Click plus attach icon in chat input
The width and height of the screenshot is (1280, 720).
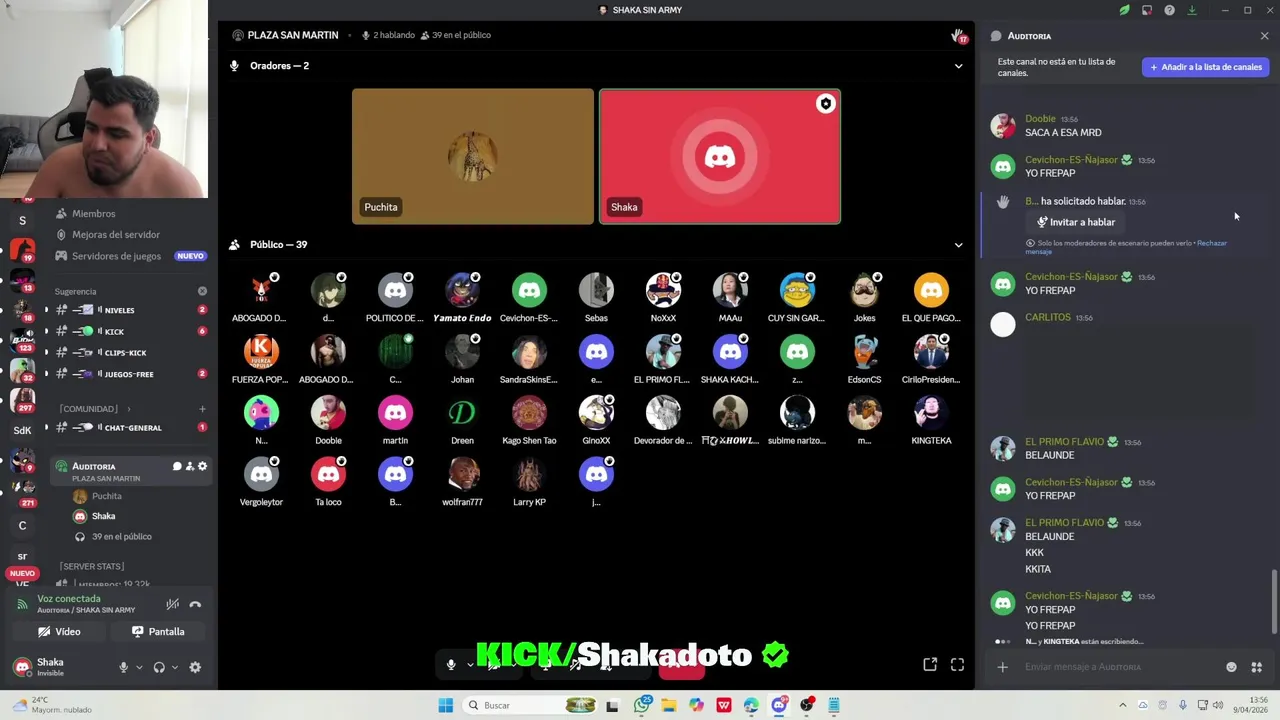[1002, 667]
